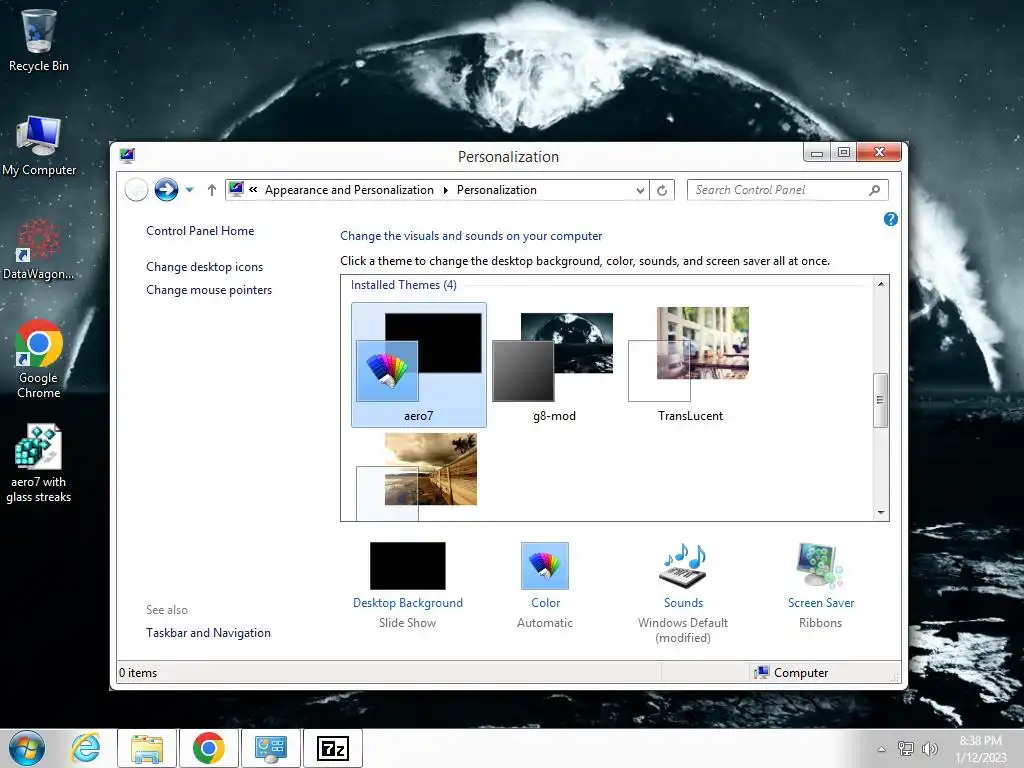Switch to Control Panel taskbar button

pyautogui.click(x=270, y=748)
